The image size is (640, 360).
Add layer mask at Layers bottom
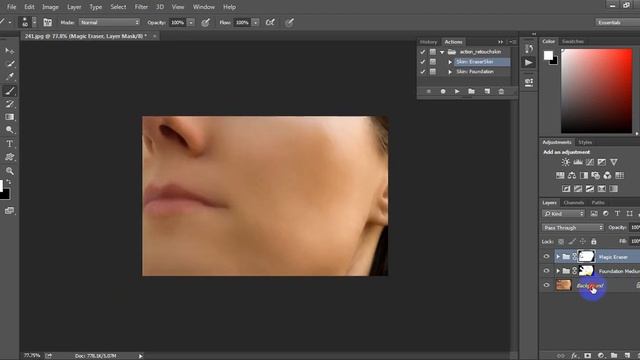(x=588, y=356)
